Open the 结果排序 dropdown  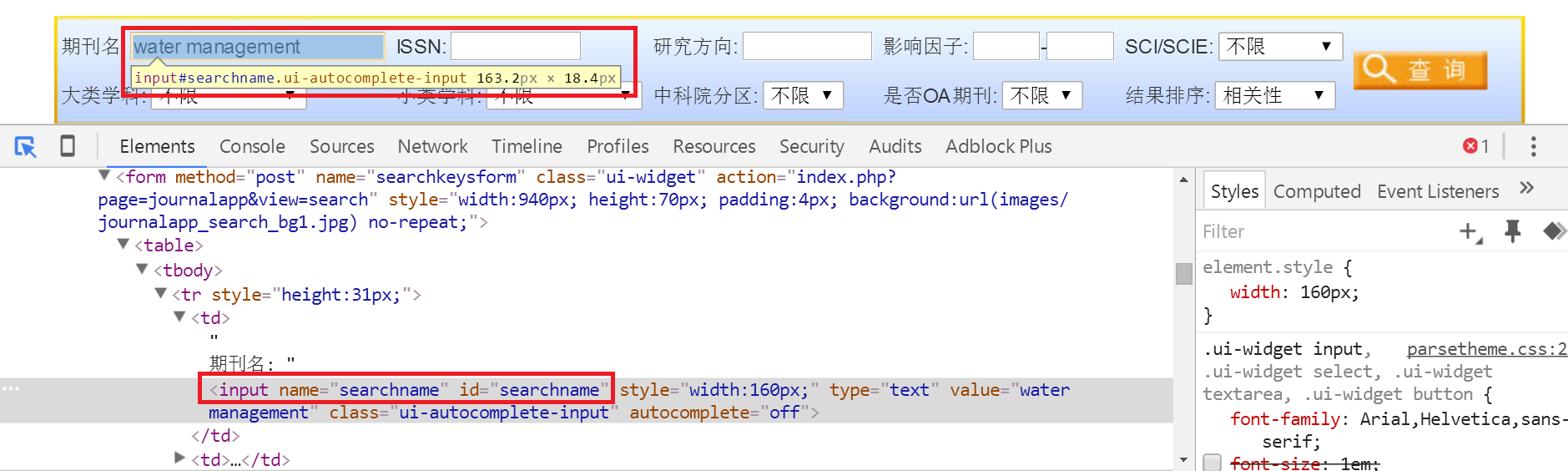point(1275,95)
